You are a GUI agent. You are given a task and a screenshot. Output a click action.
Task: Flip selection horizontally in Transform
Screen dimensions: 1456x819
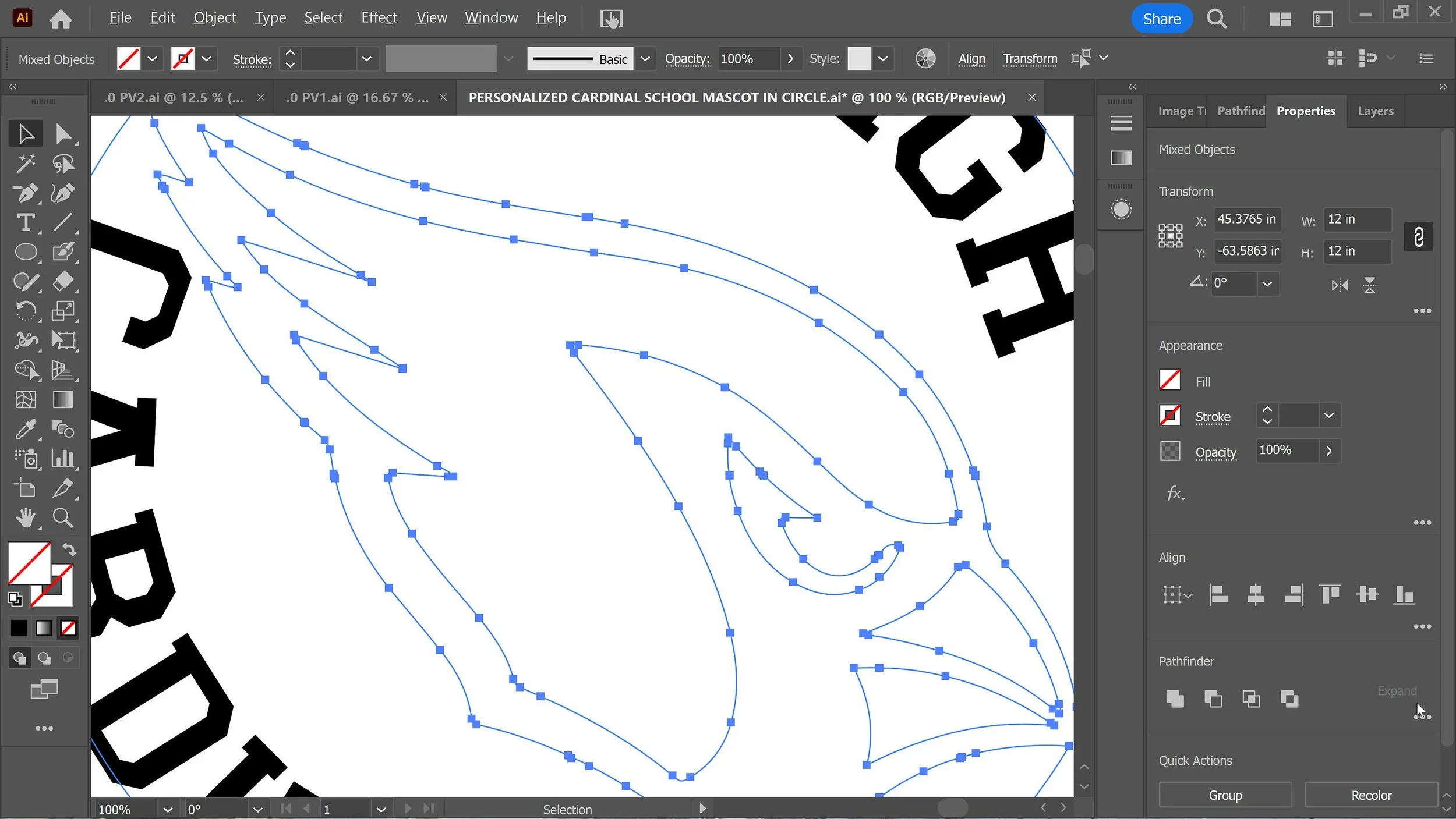click(x=1340, y=285)
